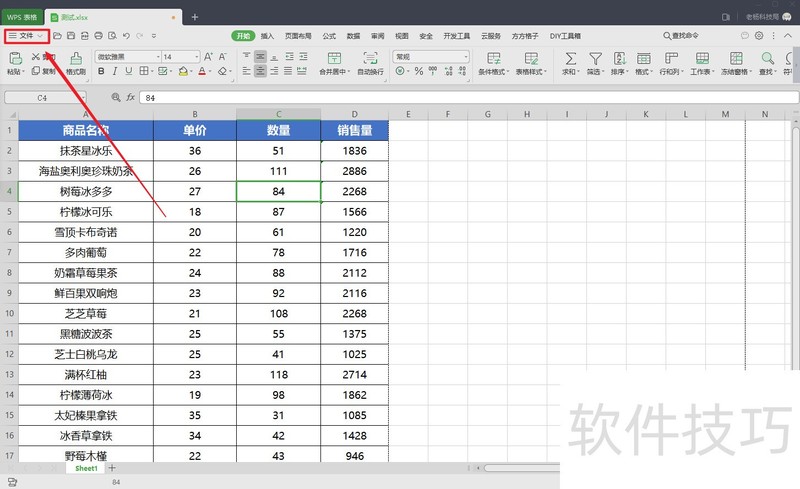Click the insert function fx icon

pos(130,98)
